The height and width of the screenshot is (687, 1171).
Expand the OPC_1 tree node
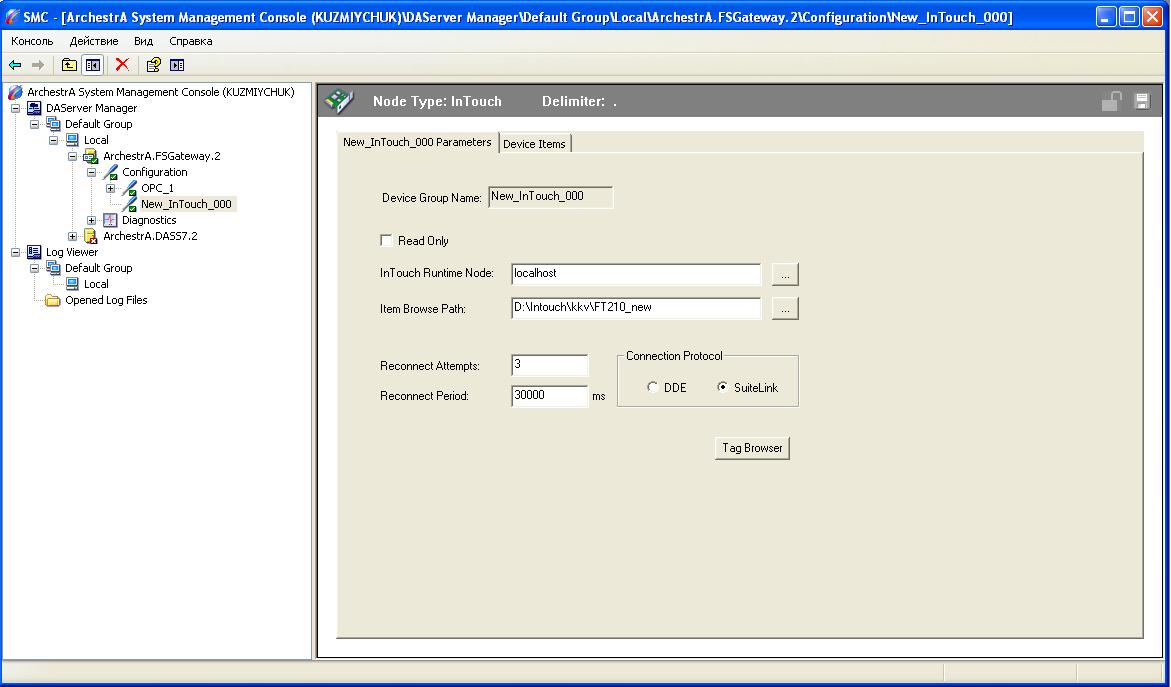(111, 188)
